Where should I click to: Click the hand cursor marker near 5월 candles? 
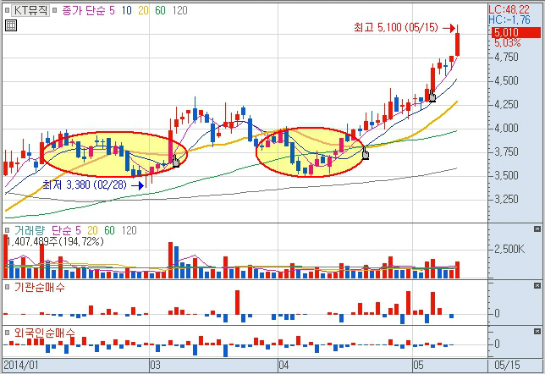click(x=432, y=96)
